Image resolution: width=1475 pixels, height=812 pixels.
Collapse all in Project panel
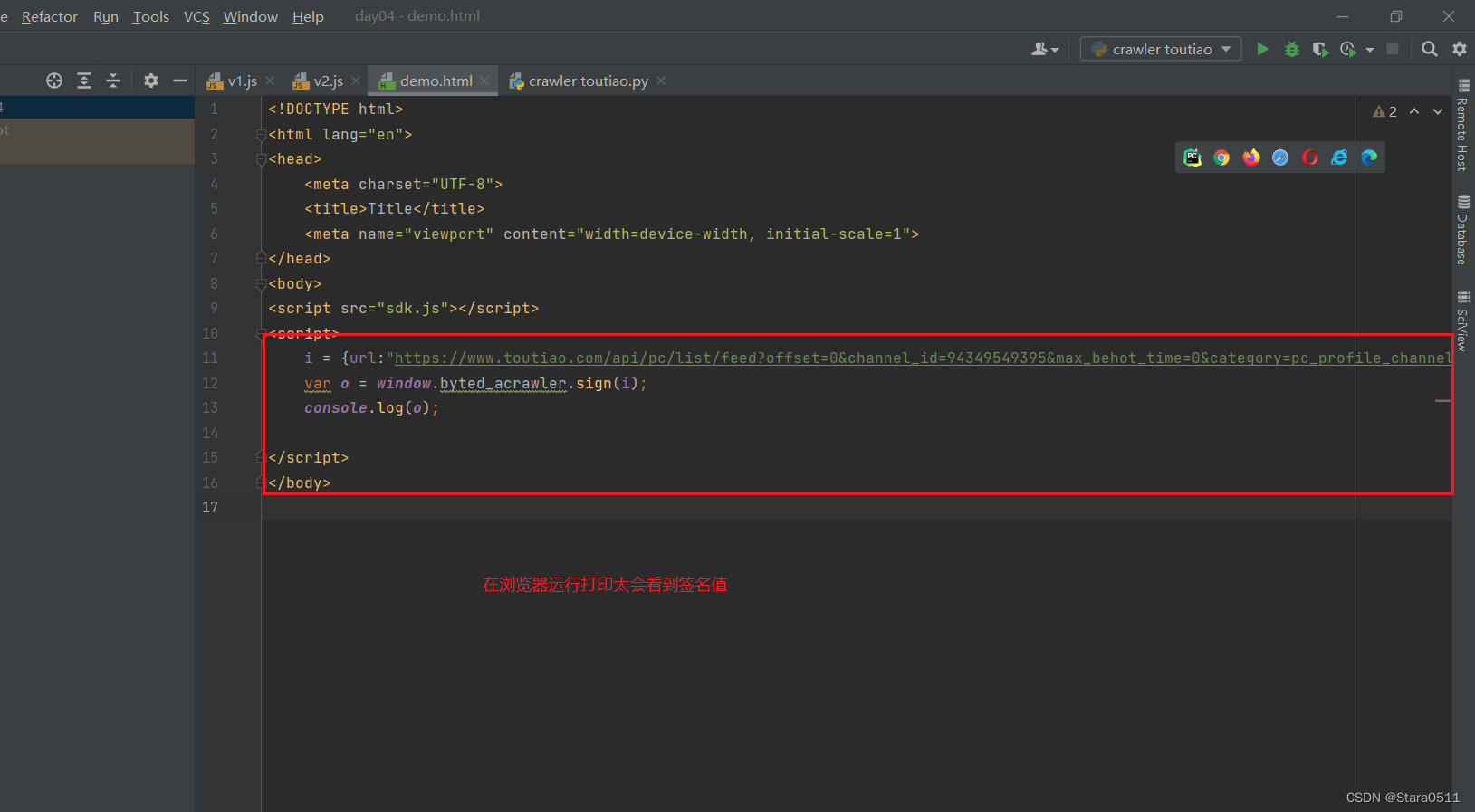[113, 81]
